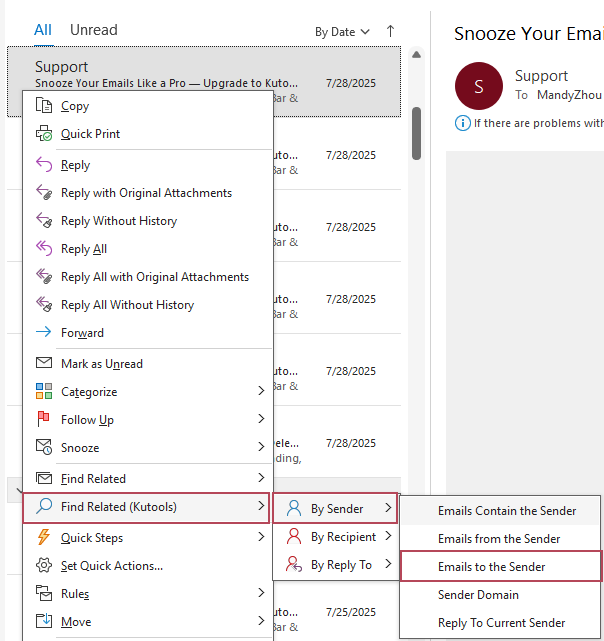
Task: Choose Emails Contain the Sender
Action: (x=500, y=511)
